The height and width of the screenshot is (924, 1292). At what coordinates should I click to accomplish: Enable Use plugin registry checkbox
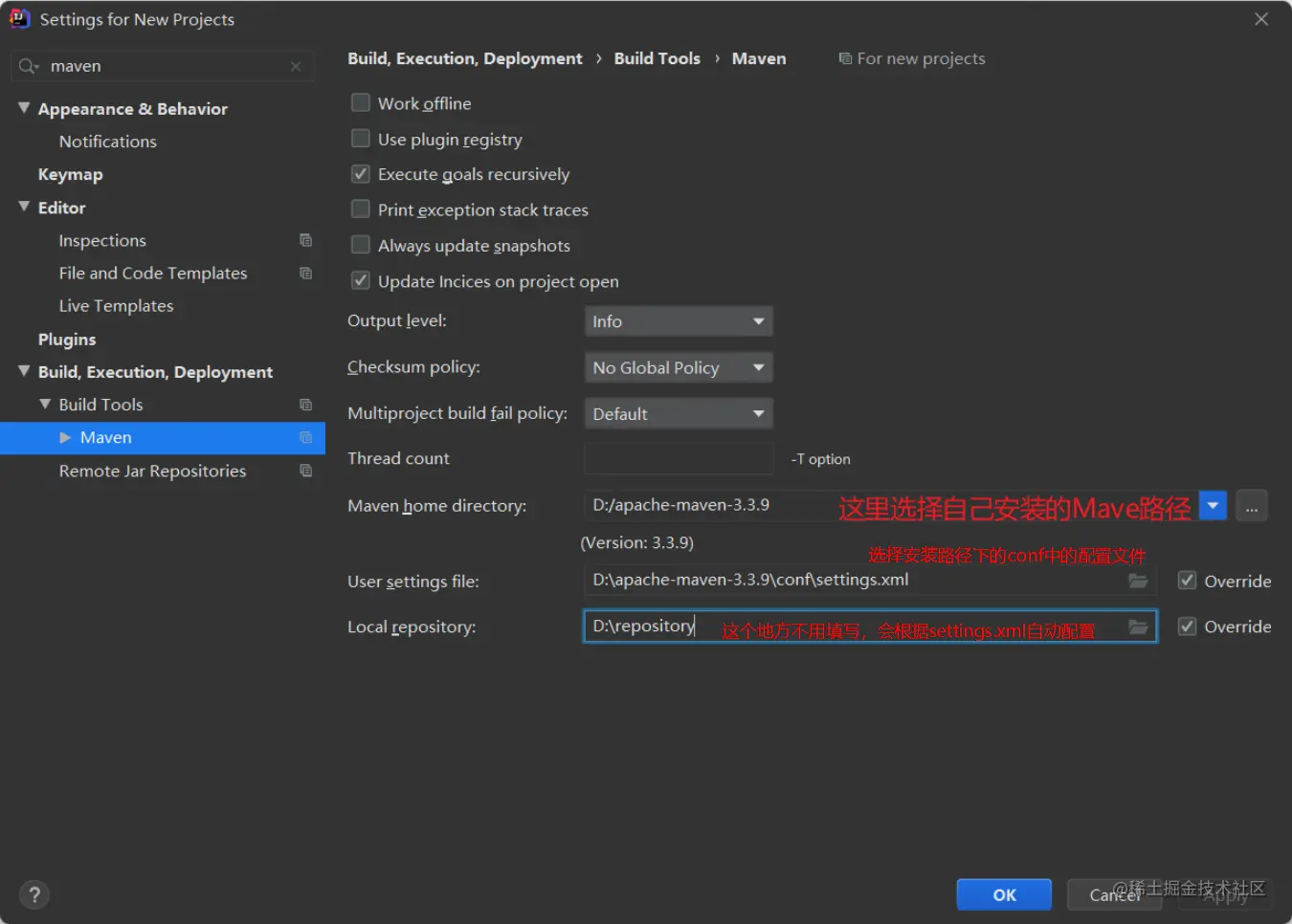pyautogui.click(x=361, y=138)
